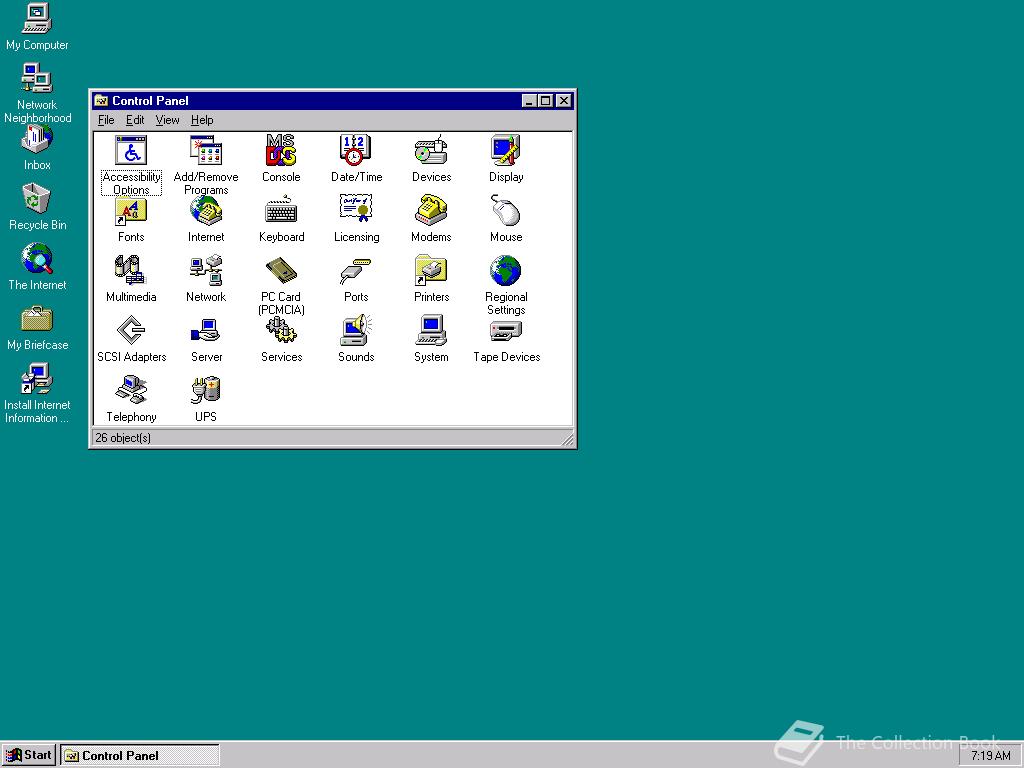Click the Network applet icon

tap(206, 270)
